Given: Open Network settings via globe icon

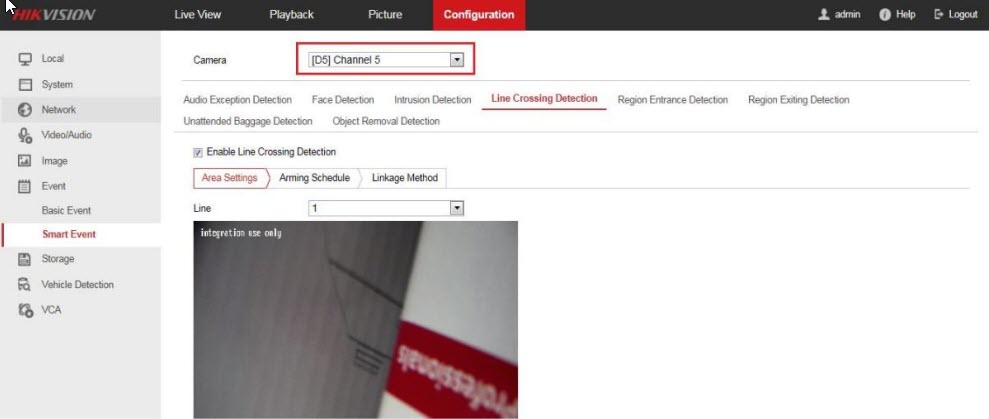Looking at the screenshot, I should [x=26, y=110].
